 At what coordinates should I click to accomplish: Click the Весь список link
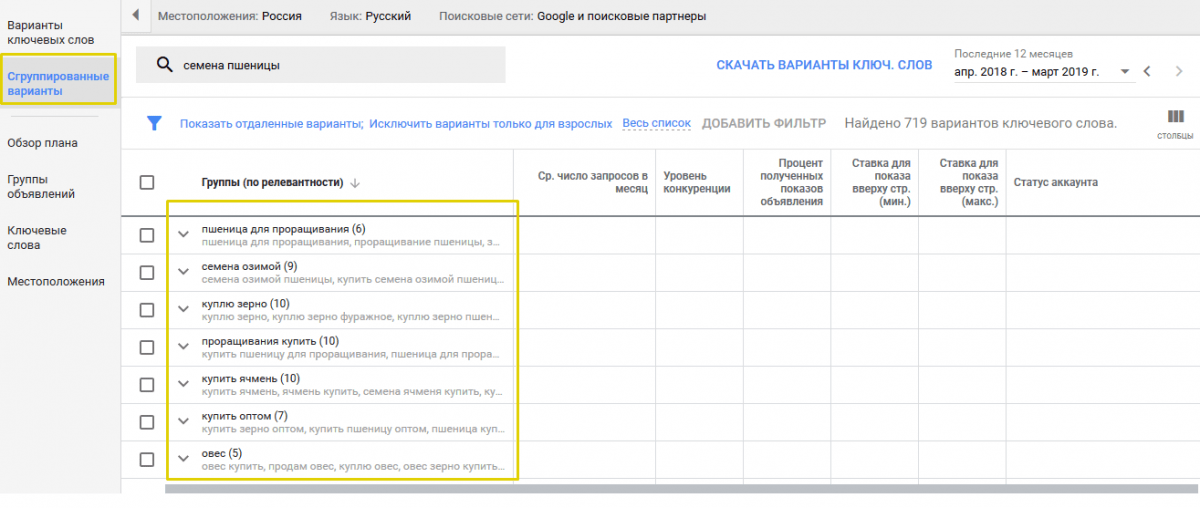[x=656, y=123]
